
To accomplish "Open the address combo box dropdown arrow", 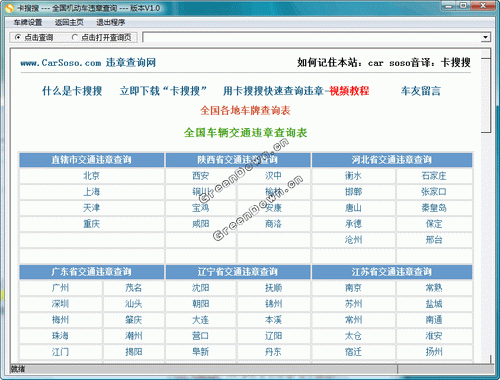I will tap(486, 37).
